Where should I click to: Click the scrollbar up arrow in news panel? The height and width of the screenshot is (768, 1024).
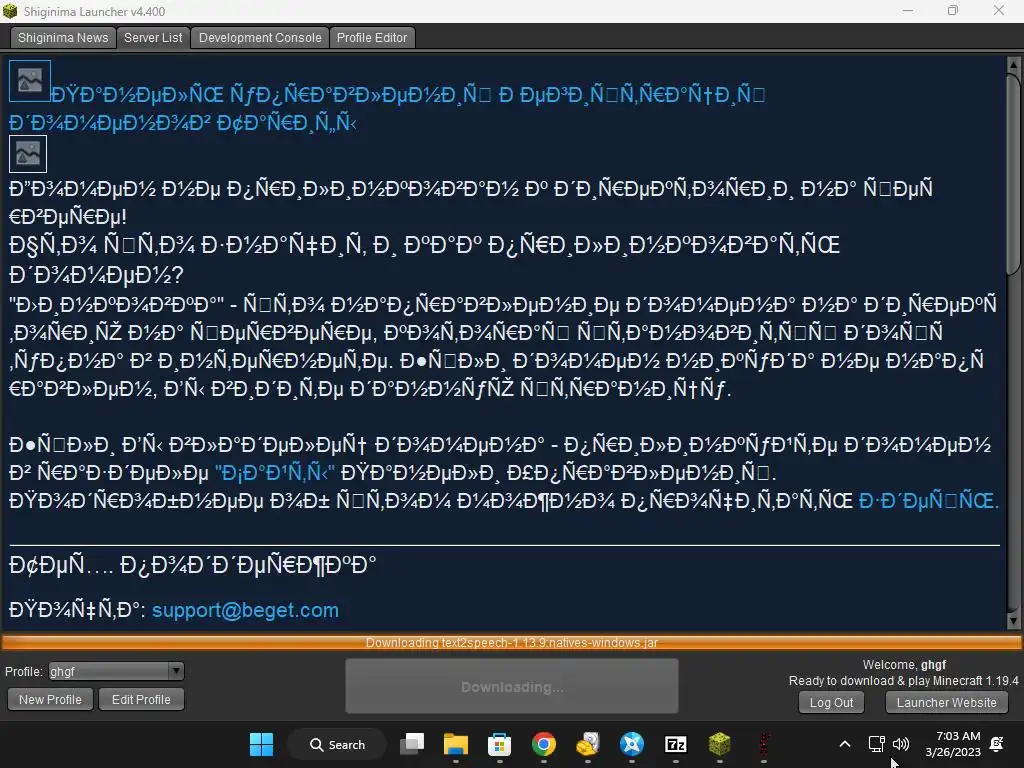pos(1014,64)
